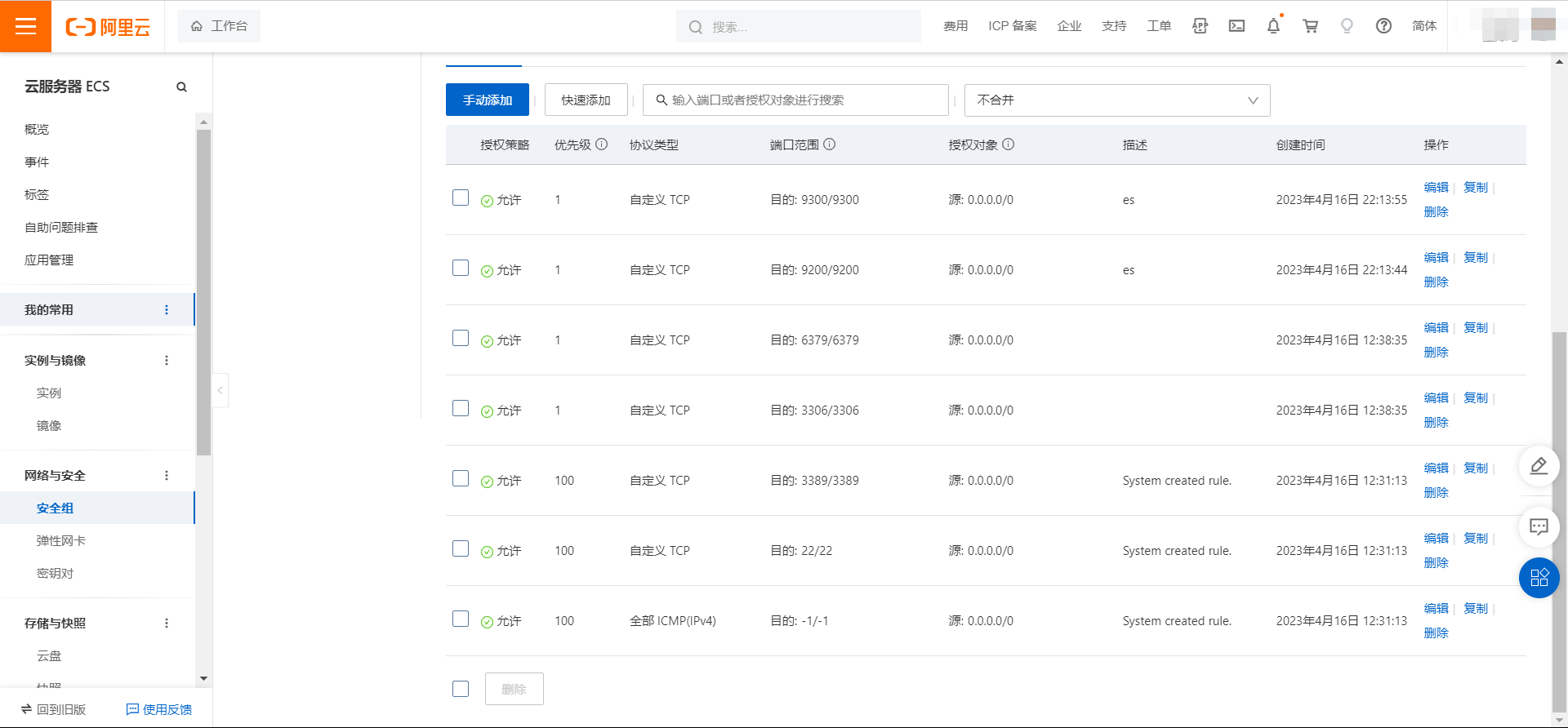Click the 授权对象 info icon

[1009, 144]
